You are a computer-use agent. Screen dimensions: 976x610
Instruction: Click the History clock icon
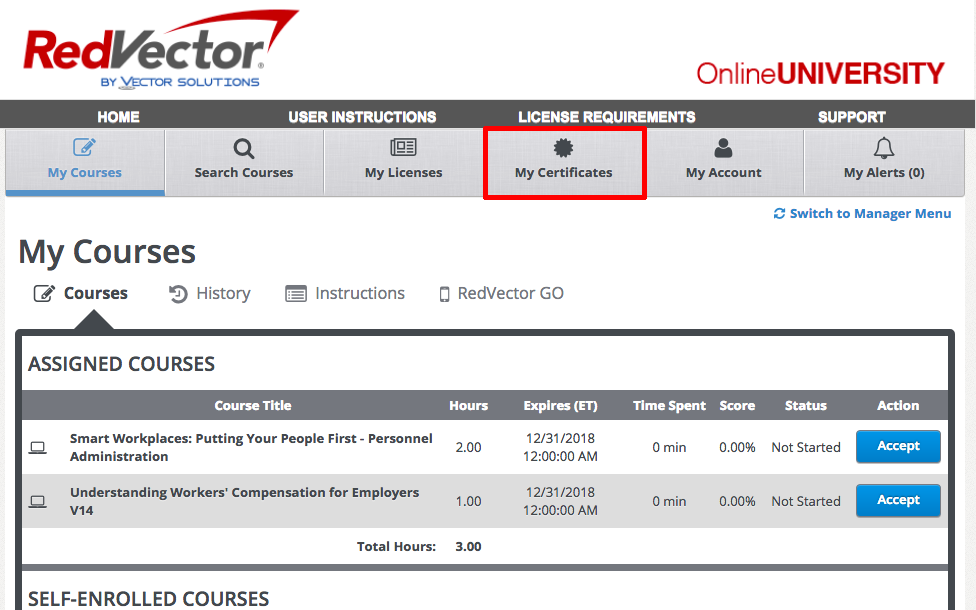pyautogui.click(x=176, y=292)
